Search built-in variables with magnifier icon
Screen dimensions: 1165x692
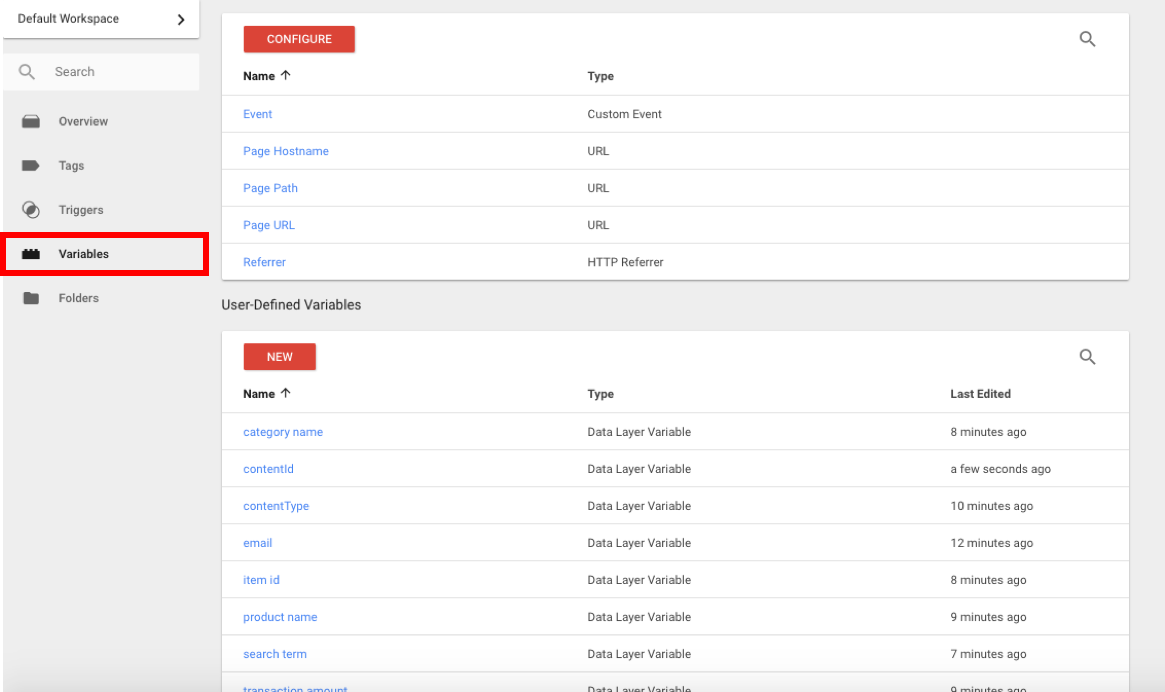coord(1088,40)
